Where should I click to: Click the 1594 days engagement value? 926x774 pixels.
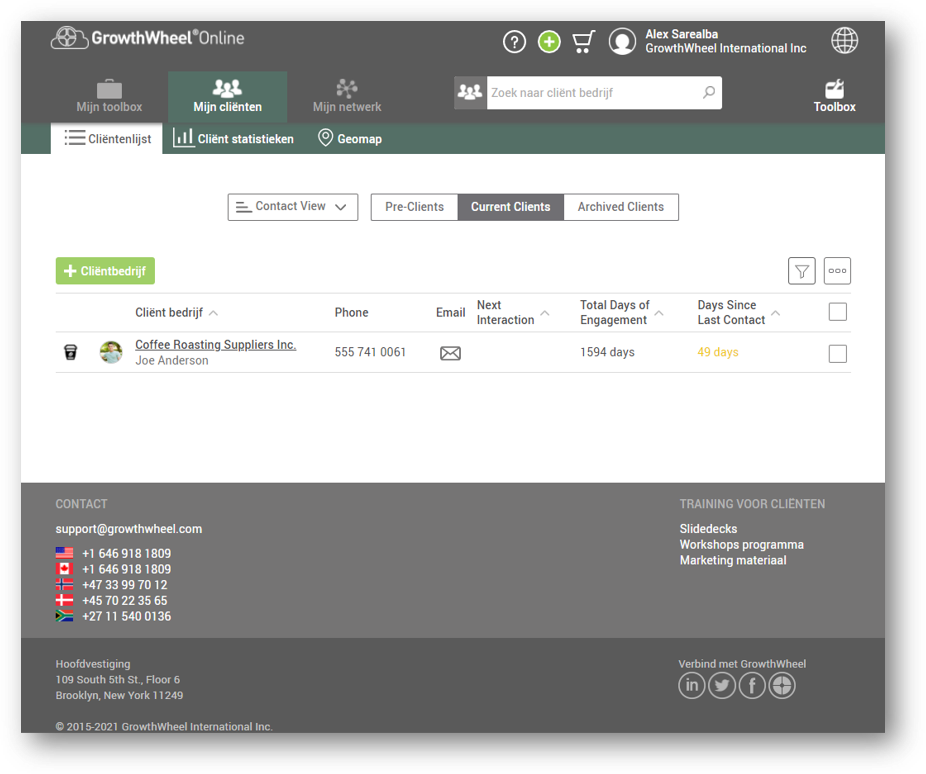click(x=607, y=352)
